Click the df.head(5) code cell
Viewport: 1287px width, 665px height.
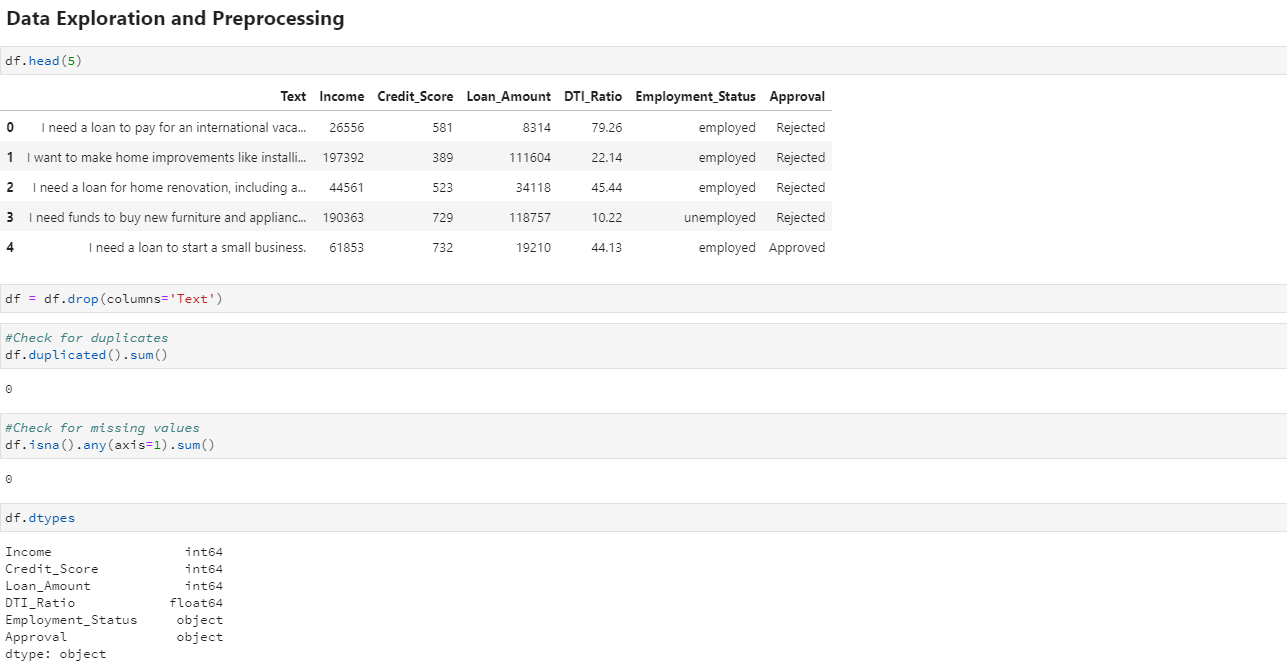tap(44, 61)
